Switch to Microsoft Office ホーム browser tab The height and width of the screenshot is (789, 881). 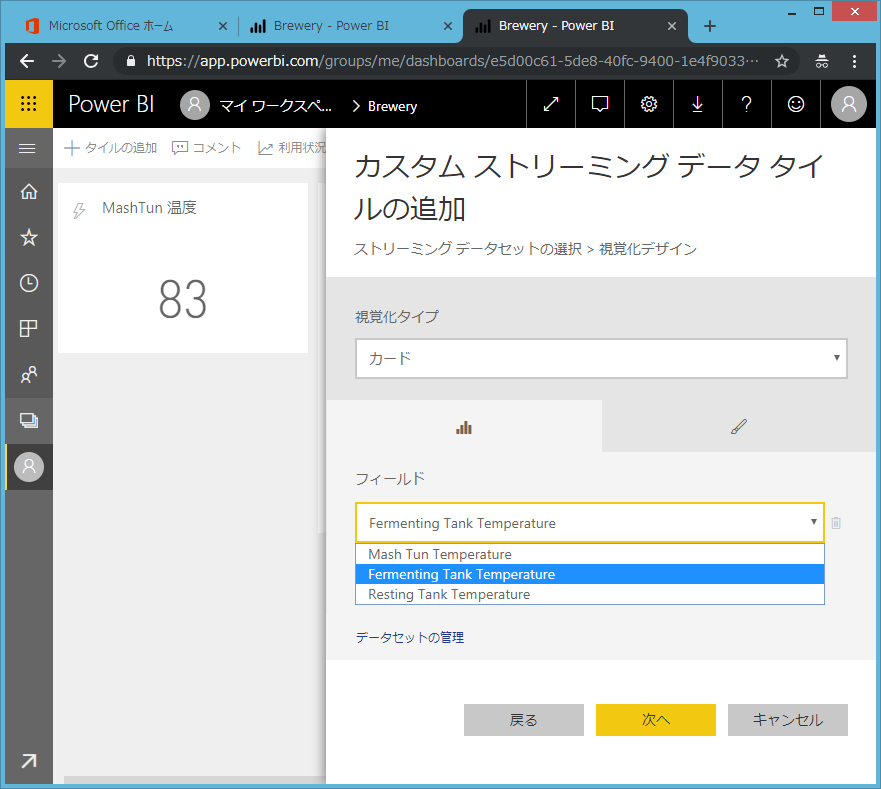(x=111, y=26)
